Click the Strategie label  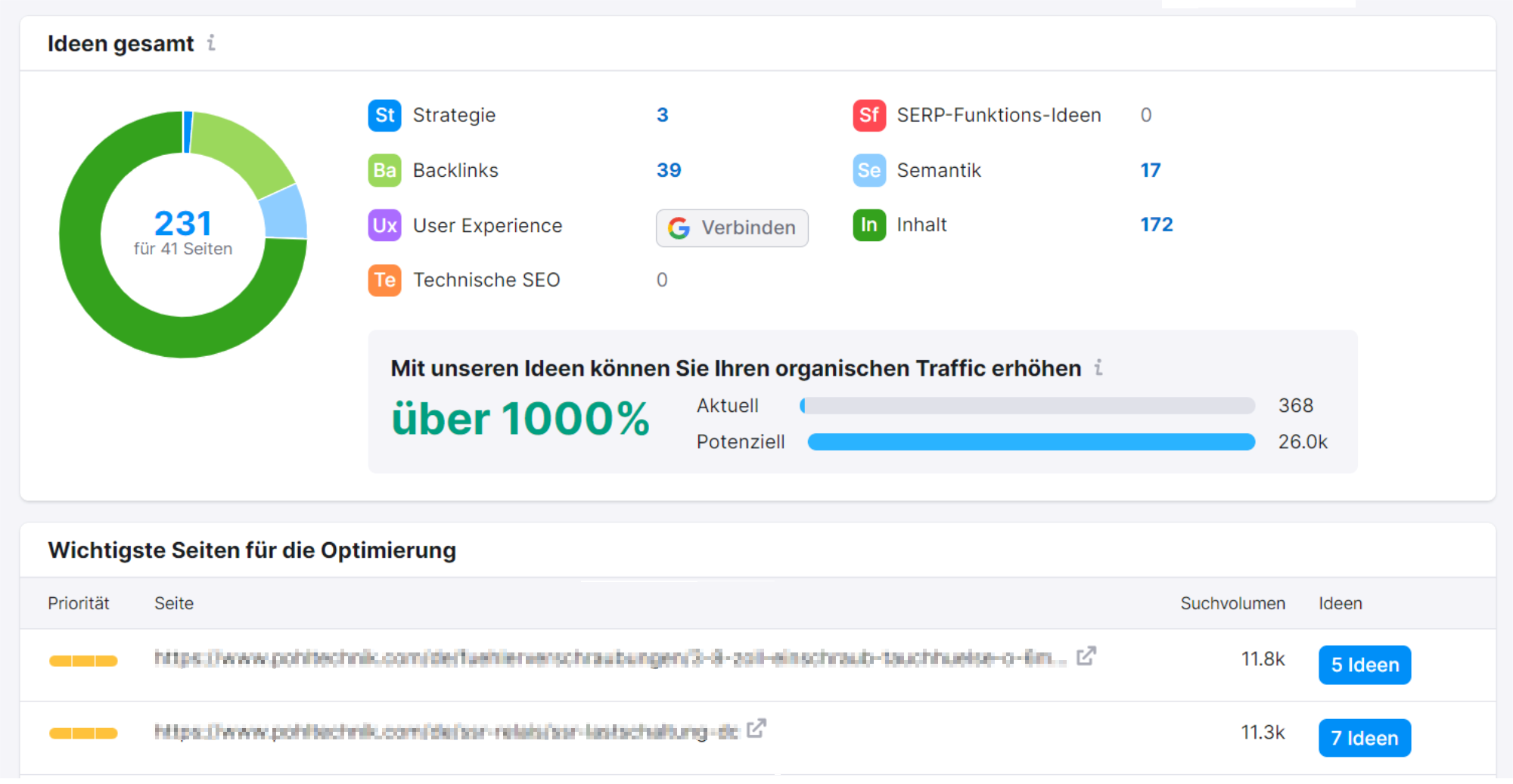tap(454, 115)
